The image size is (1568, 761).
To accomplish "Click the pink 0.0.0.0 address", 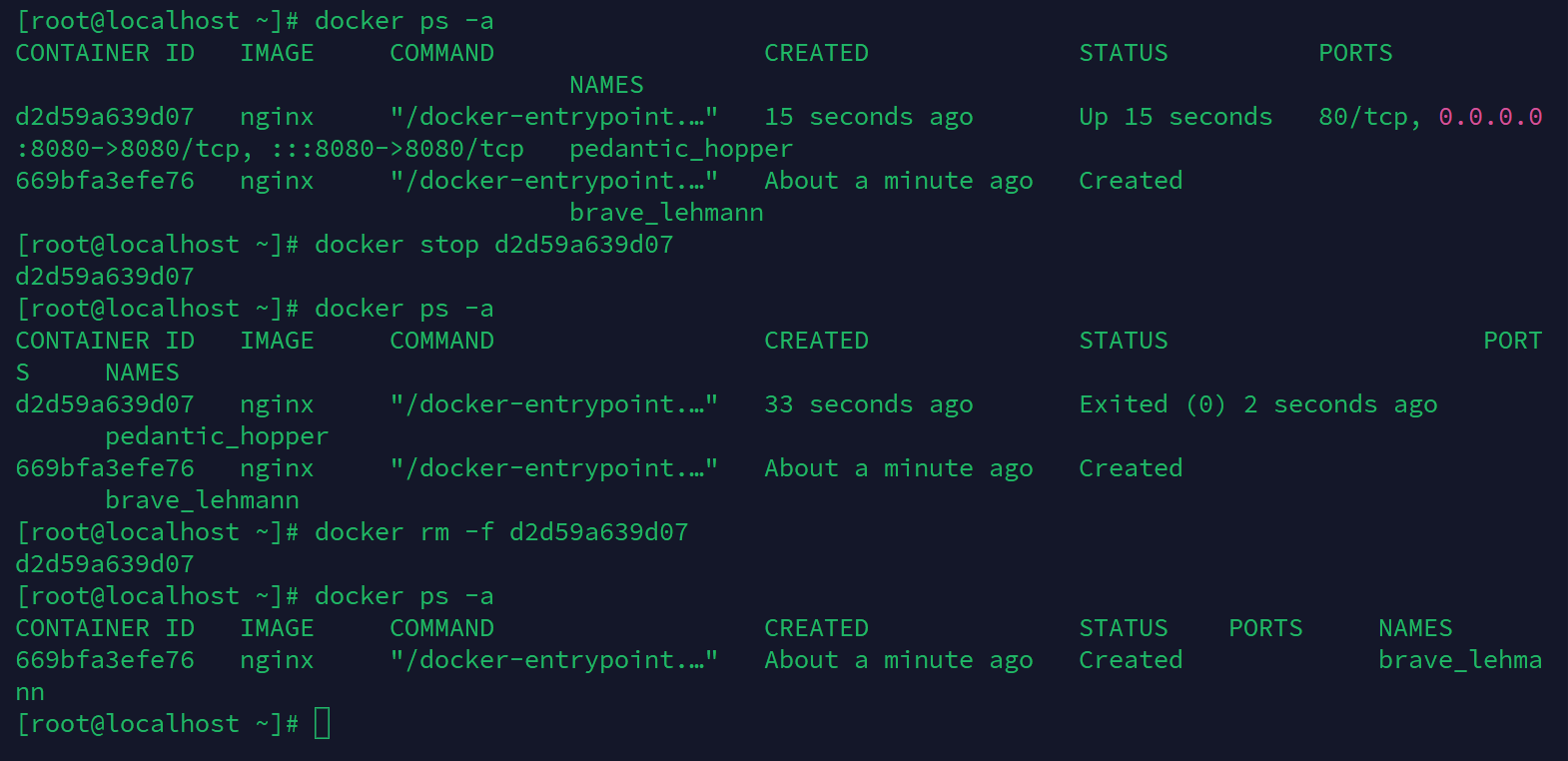I will [x=1490, y=117].
